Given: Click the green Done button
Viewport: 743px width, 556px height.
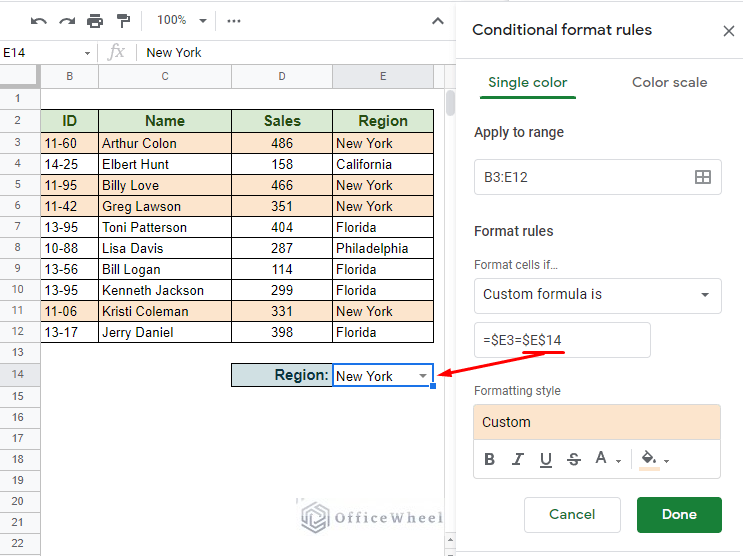Looking at the screenshot, I should pos(678,514).
